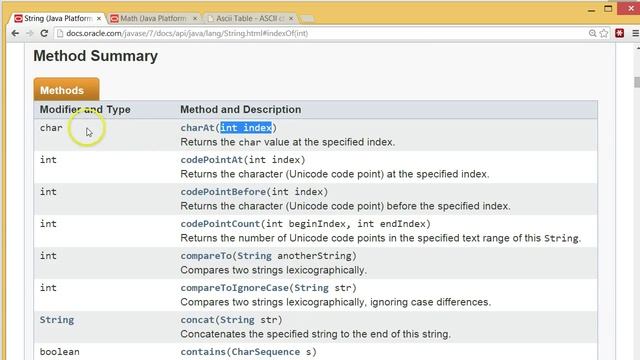The image size is (640, 360).
Task: Click the 'char' return type cell
Action: 51,128
